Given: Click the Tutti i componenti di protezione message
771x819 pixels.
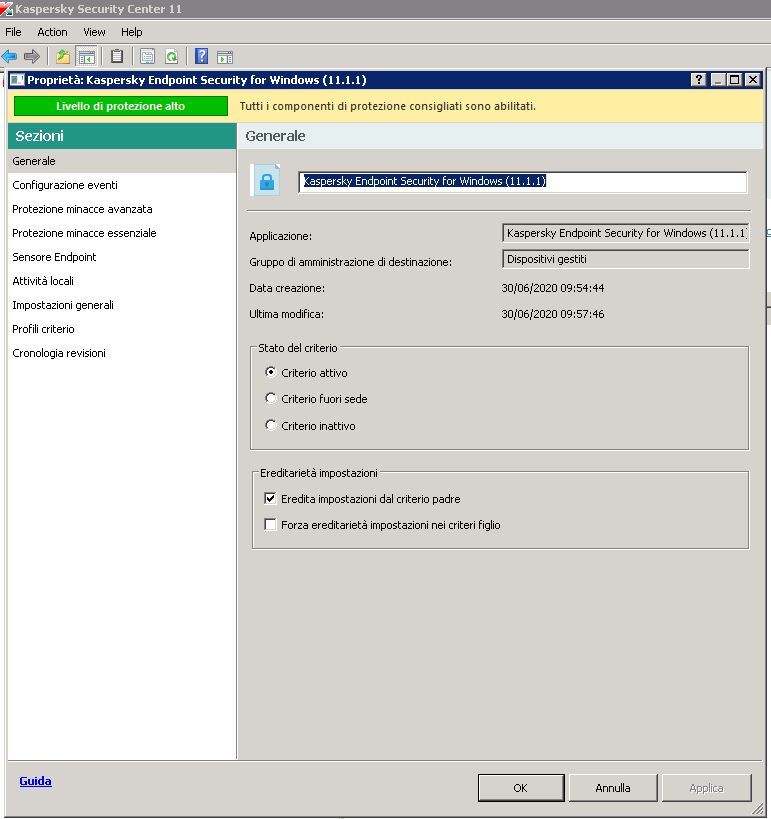Looking at the screenshot, I should coord(388,106).
